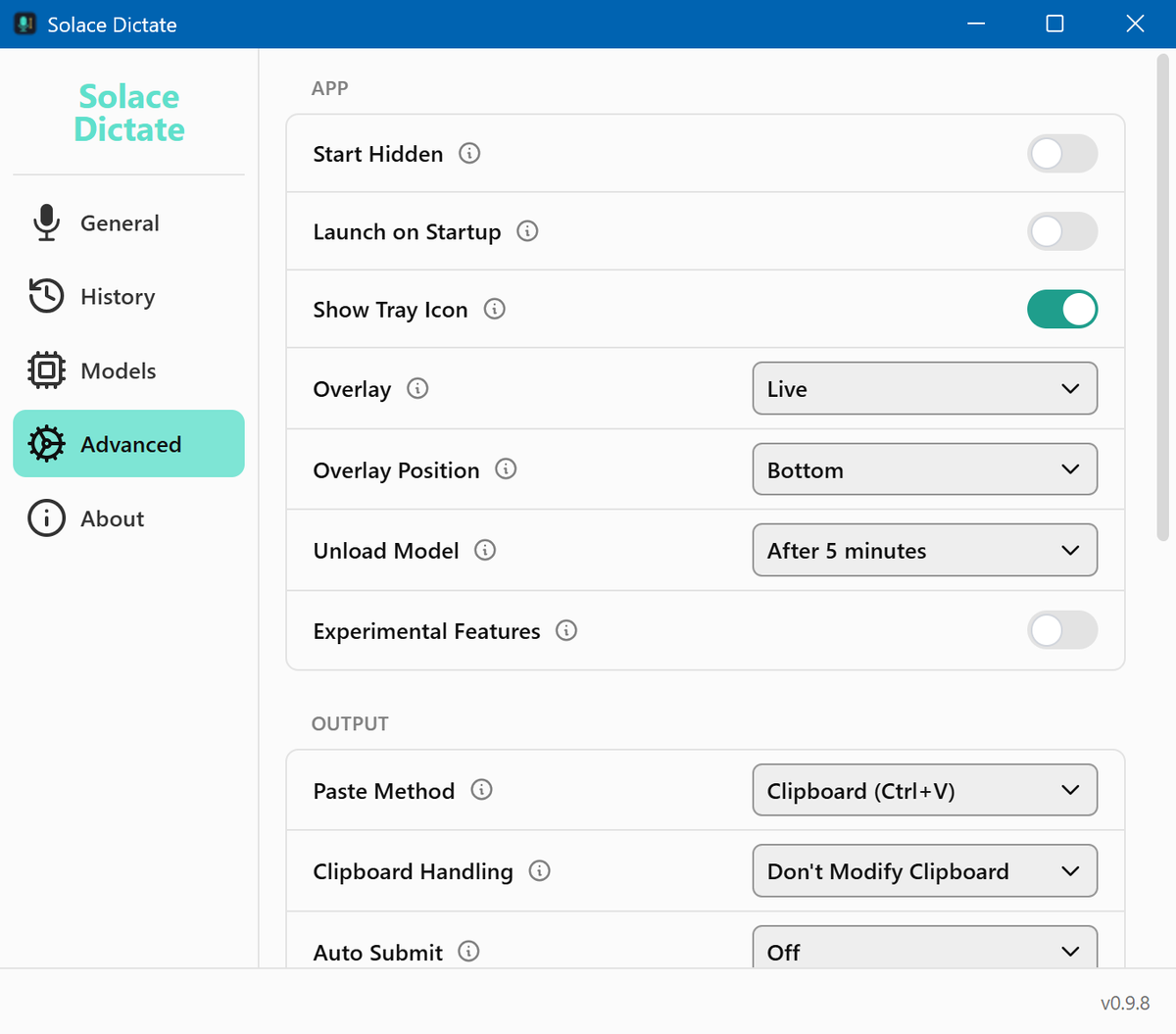The height and width of the screenshot is (1034, 1176).
Task: Enable the Start Hidden toggle
Action: tap(1062, 153)
